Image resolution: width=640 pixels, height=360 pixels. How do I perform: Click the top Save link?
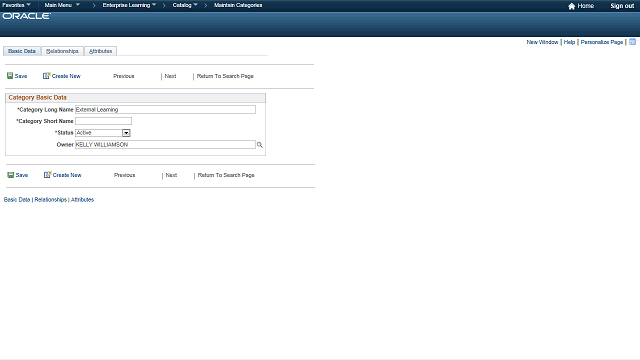pyautogui.click(x=21, y=76)
